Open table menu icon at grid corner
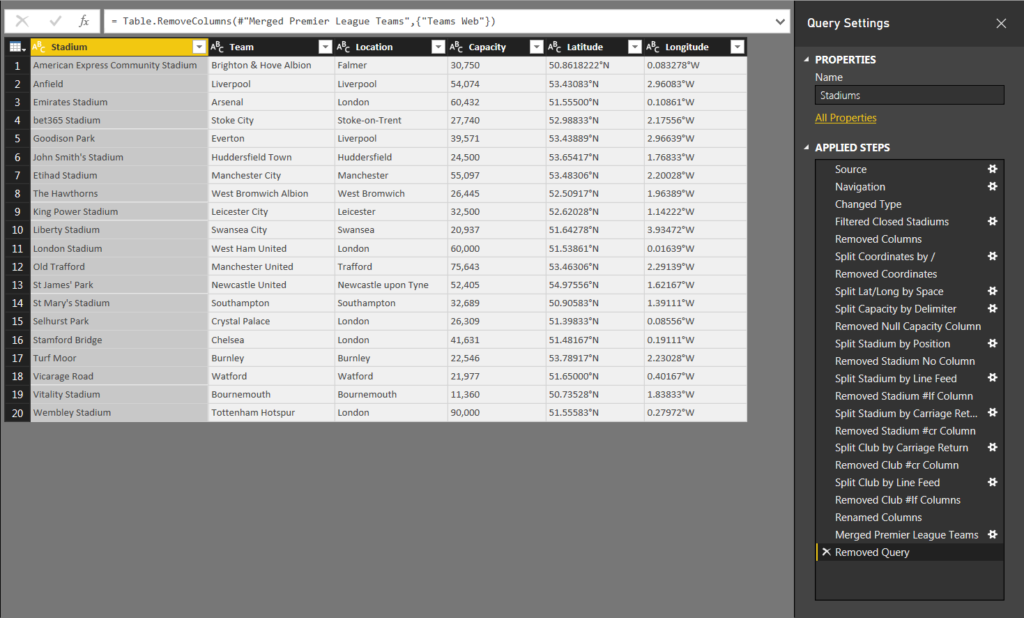This screenshot has width=1024, height=618. [x=17, y=47]
